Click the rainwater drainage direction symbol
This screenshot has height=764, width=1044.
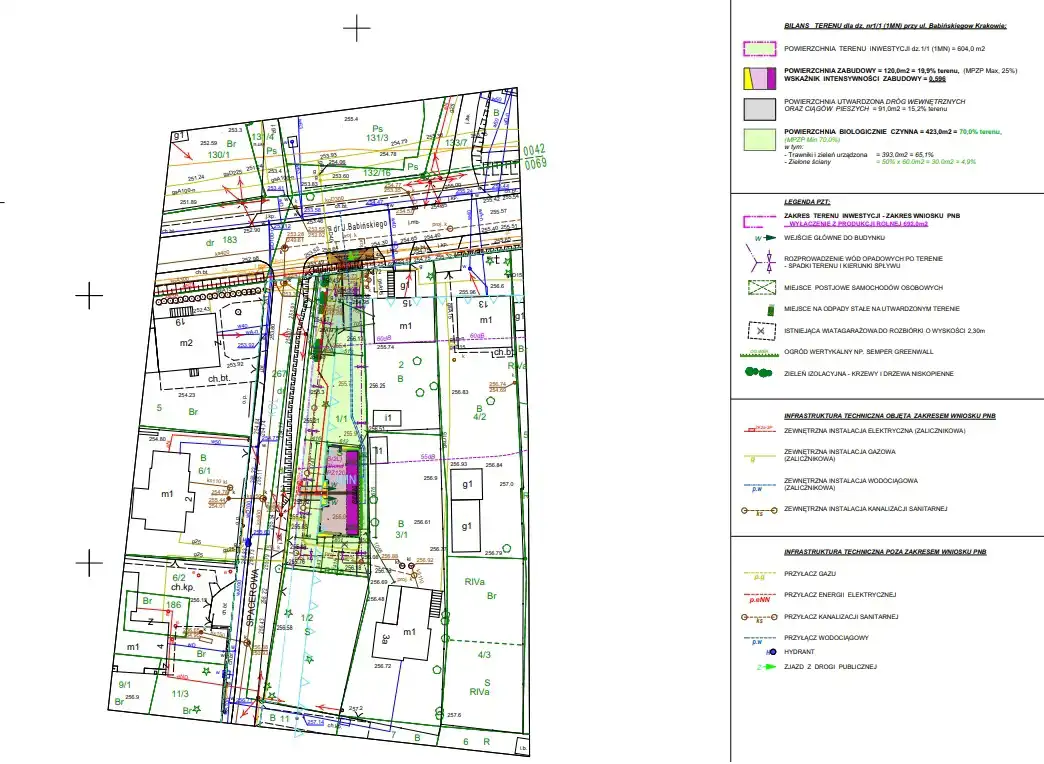pos(760,260)
